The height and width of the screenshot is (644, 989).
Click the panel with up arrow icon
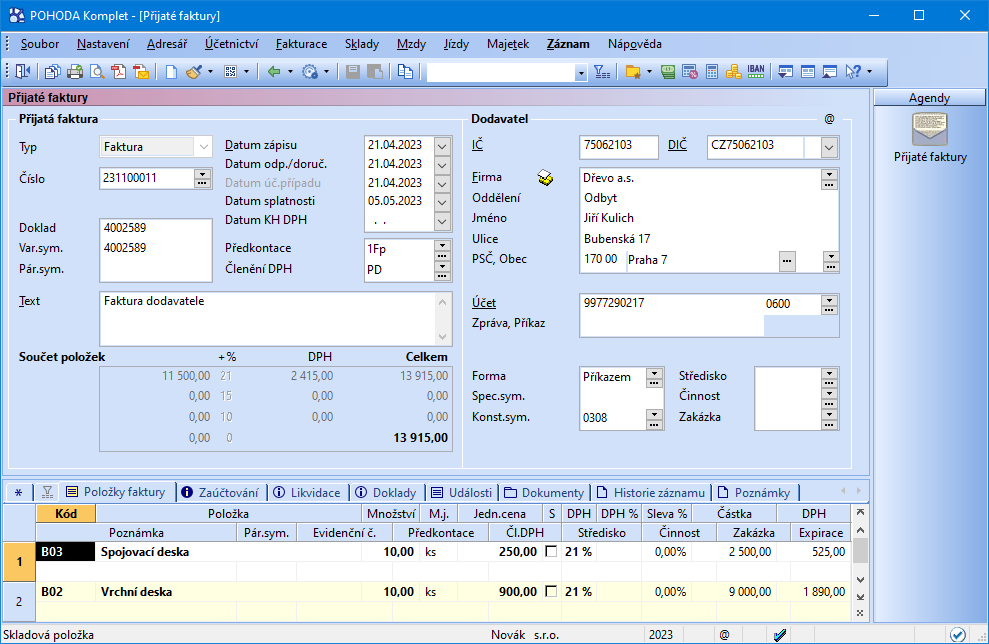point(829,72)
